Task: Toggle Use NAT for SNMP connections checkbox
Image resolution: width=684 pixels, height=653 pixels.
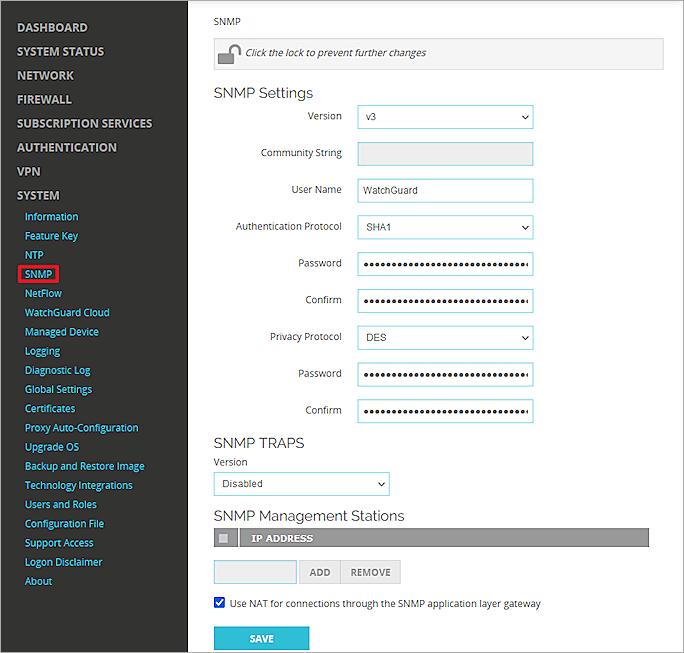Action: 220,603
